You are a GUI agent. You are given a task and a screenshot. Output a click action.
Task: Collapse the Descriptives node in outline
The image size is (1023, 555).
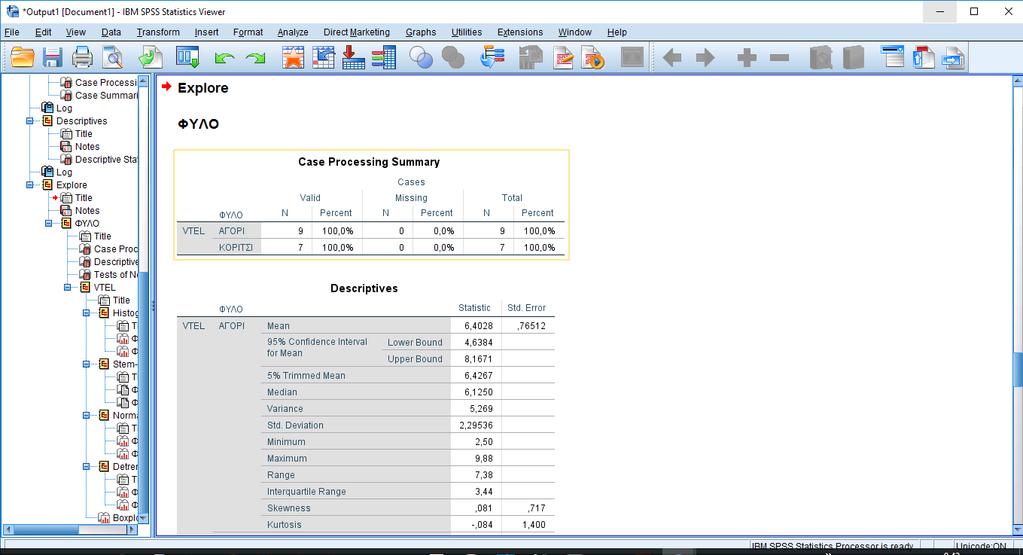(x=29, y=121)
